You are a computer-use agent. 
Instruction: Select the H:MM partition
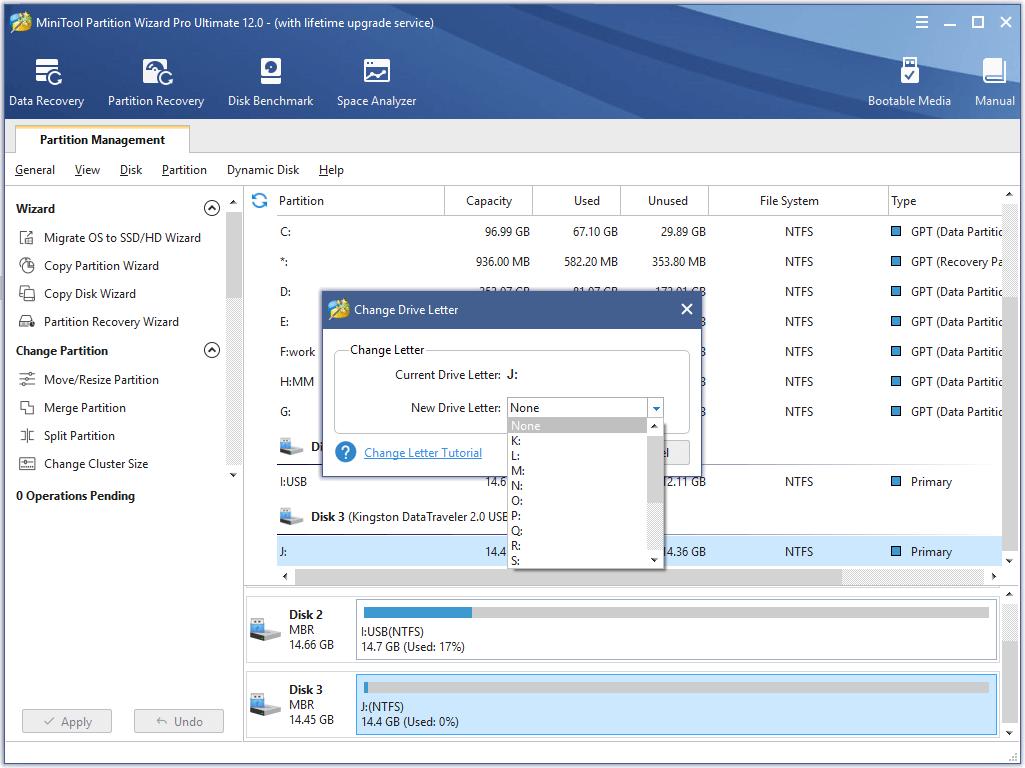click(297, 382)
